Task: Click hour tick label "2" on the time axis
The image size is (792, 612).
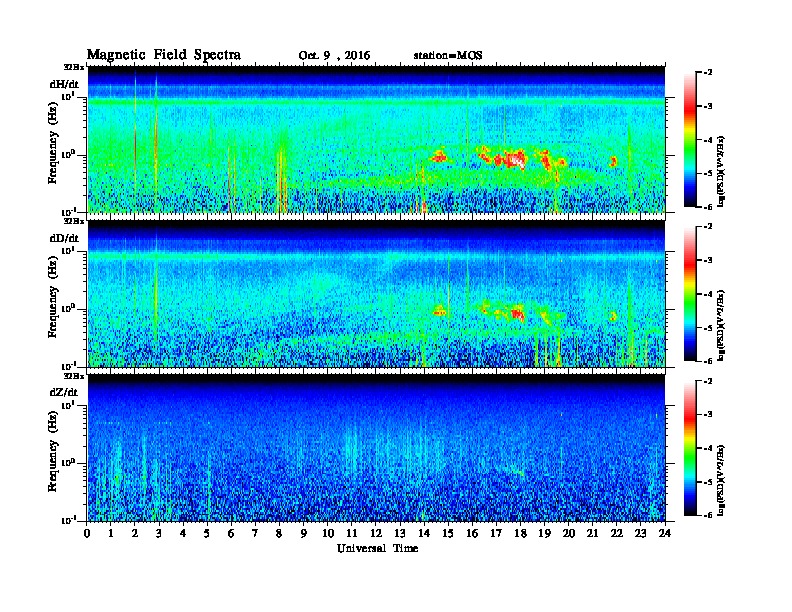Action: [x=135, y=533]
